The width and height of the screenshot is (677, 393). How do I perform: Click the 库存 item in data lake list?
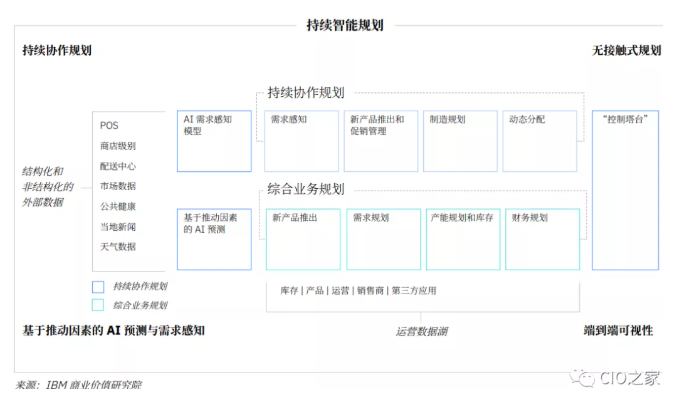289,291
